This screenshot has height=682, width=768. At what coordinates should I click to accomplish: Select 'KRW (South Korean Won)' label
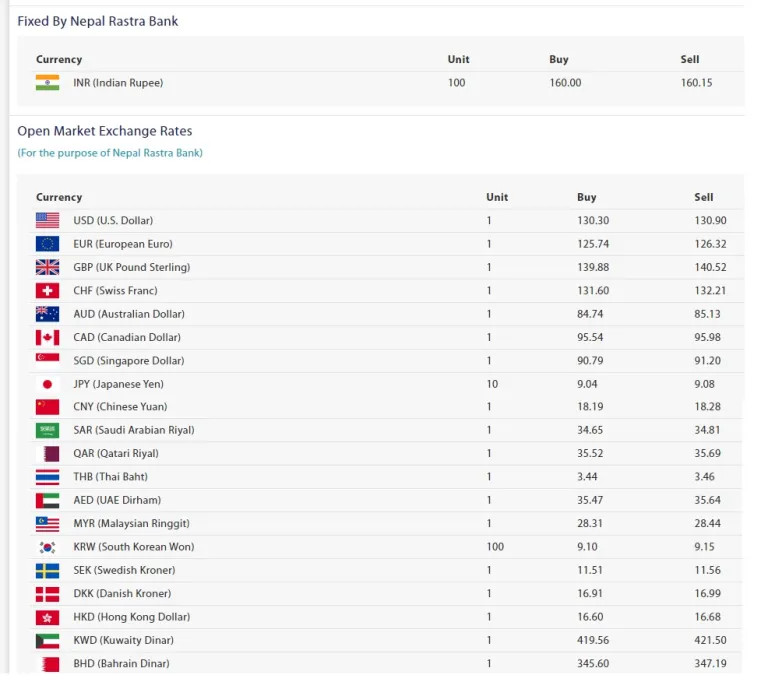click(x=134, y=547)
